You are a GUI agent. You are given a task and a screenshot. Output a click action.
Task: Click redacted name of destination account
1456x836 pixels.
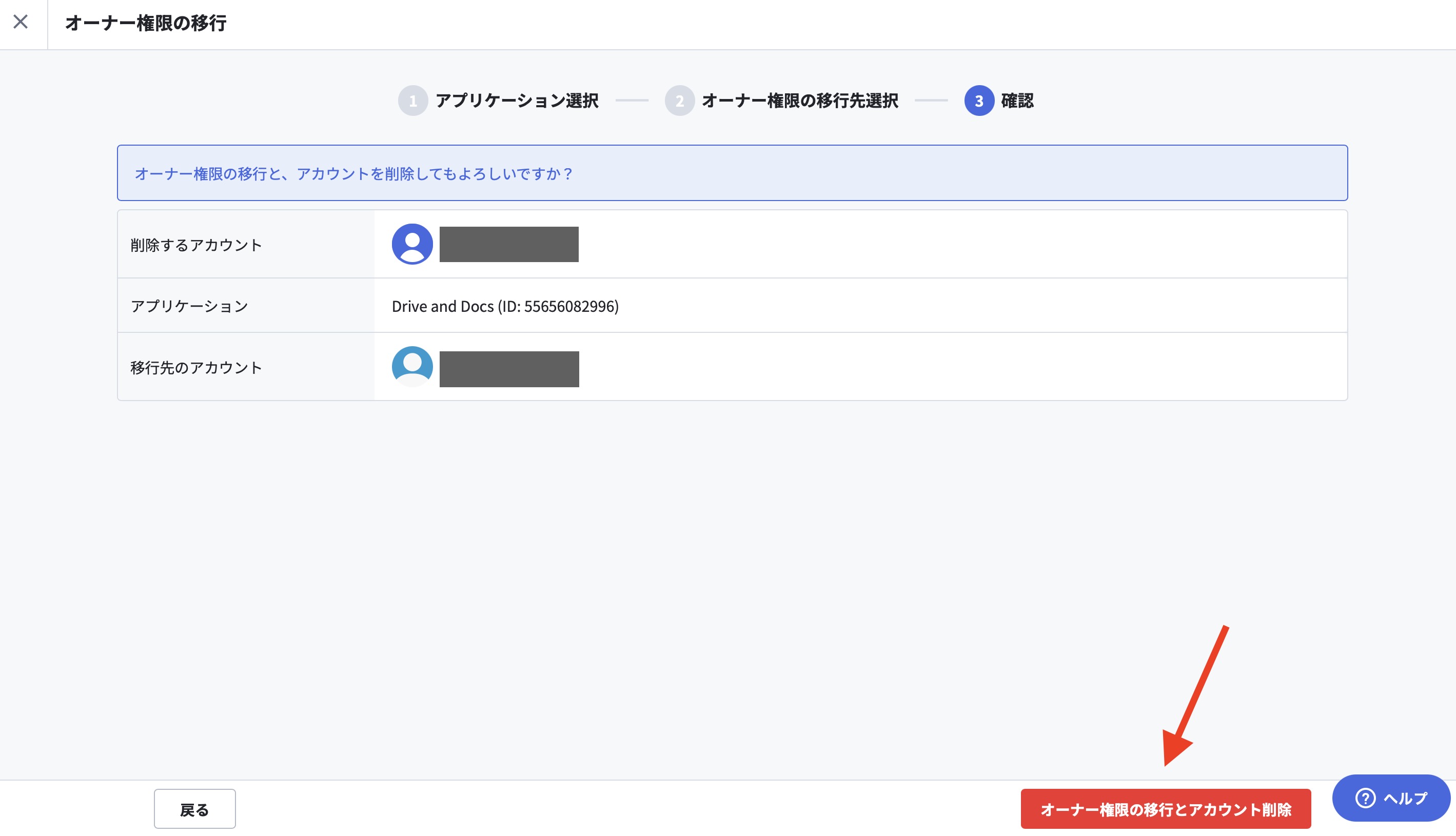point(509,369)
